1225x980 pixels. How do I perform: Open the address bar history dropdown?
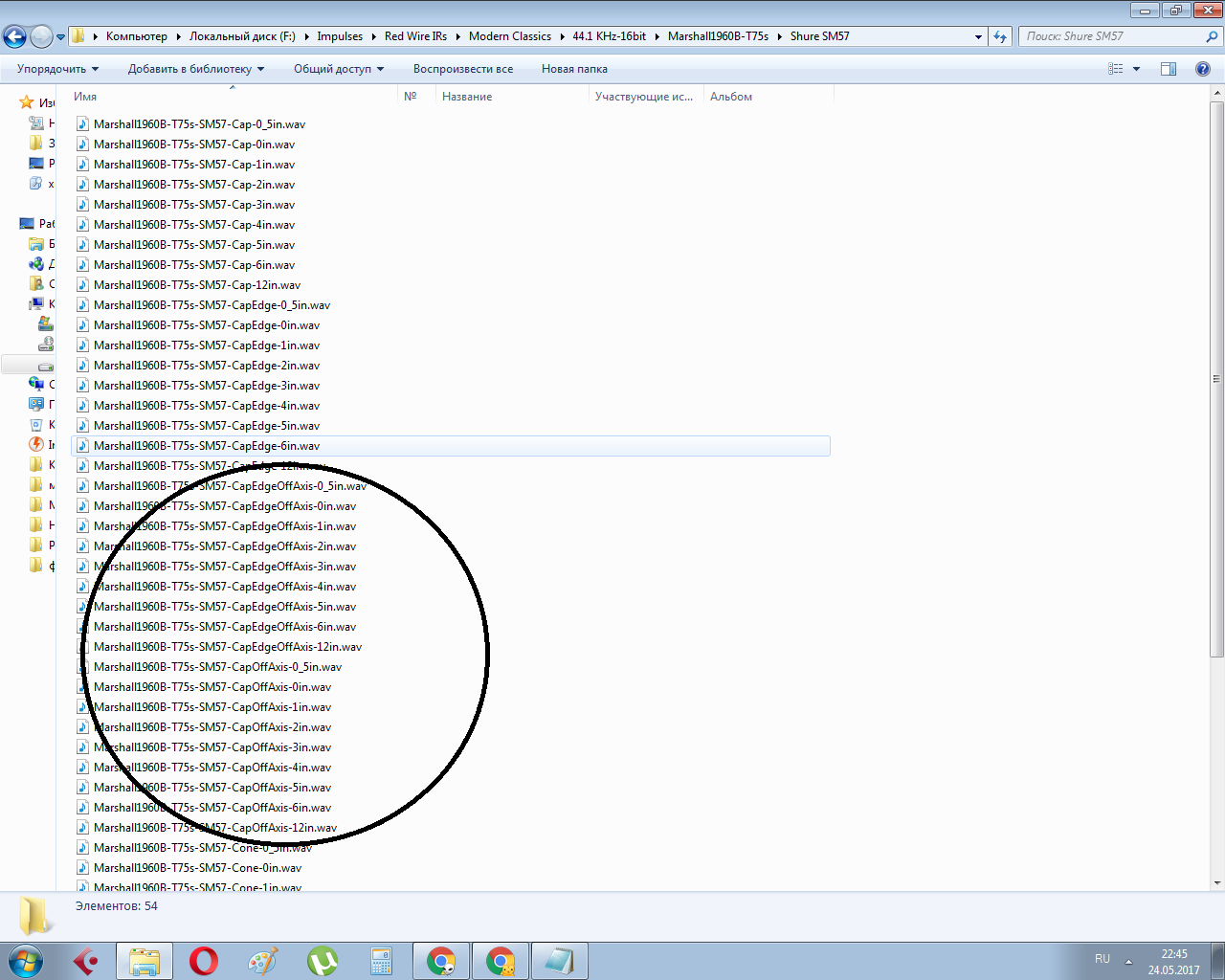[x=978, y=36]
